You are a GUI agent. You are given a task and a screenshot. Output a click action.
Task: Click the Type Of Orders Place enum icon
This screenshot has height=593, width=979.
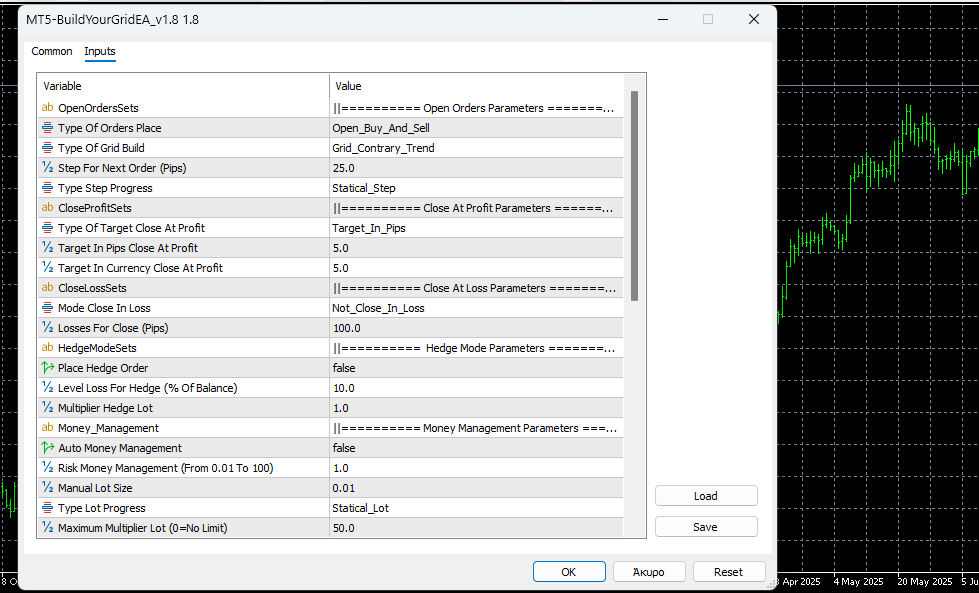point(47,128)
